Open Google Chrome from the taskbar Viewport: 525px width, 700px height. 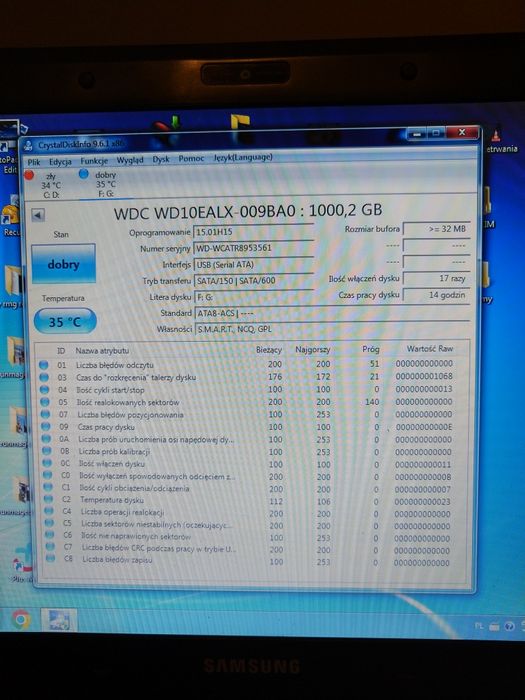pyautogui.click(x=20, y=620)
